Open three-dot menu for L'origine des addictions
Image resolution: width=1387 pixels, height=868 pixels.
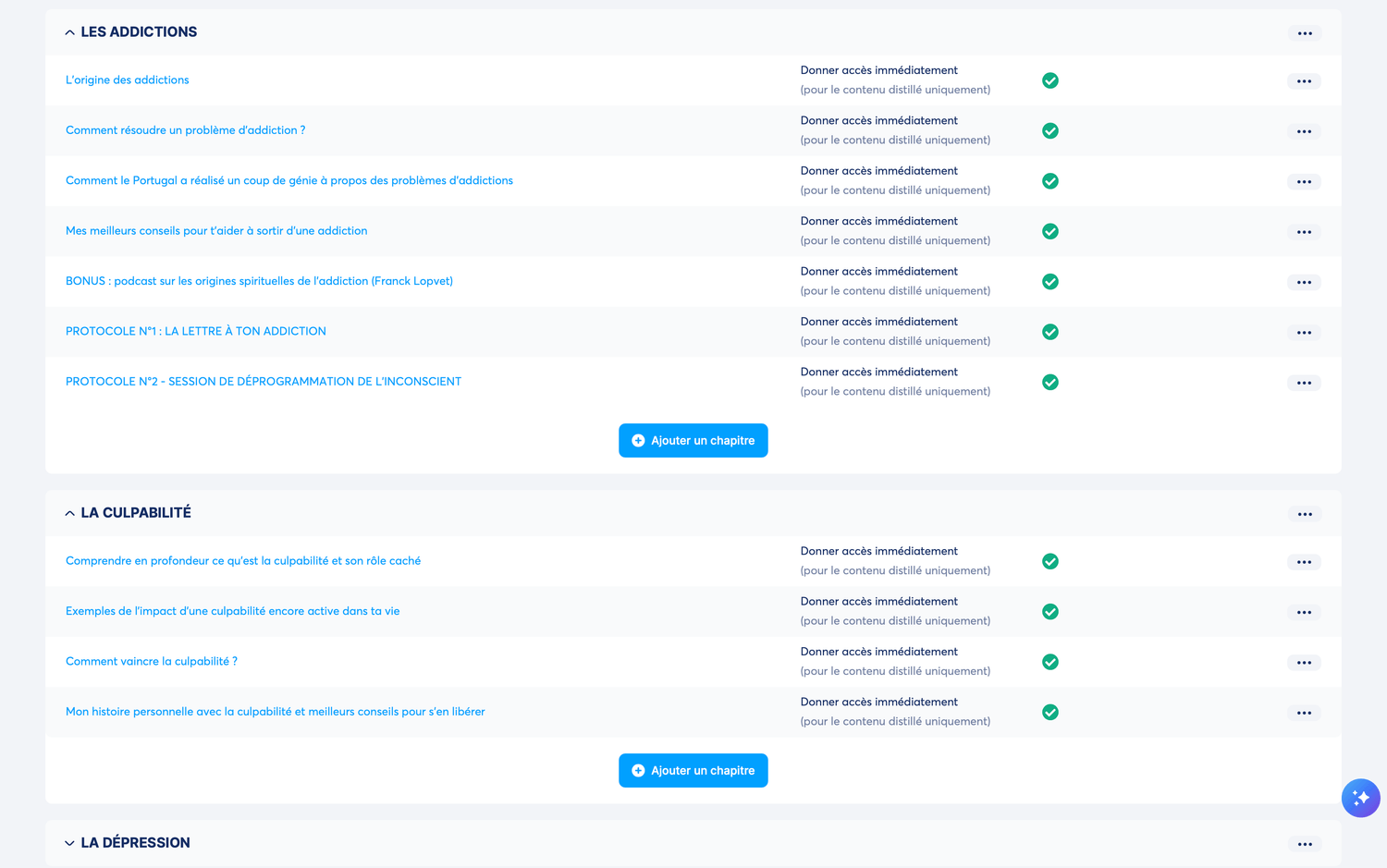1304,81
